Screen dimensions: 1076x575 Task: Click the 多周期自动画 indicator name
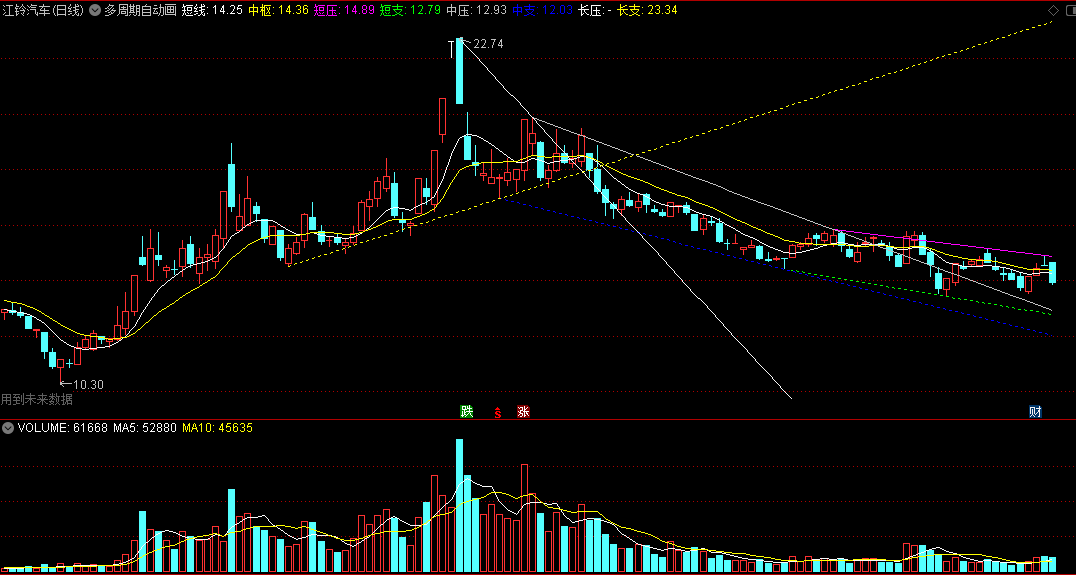pos(140,10)
